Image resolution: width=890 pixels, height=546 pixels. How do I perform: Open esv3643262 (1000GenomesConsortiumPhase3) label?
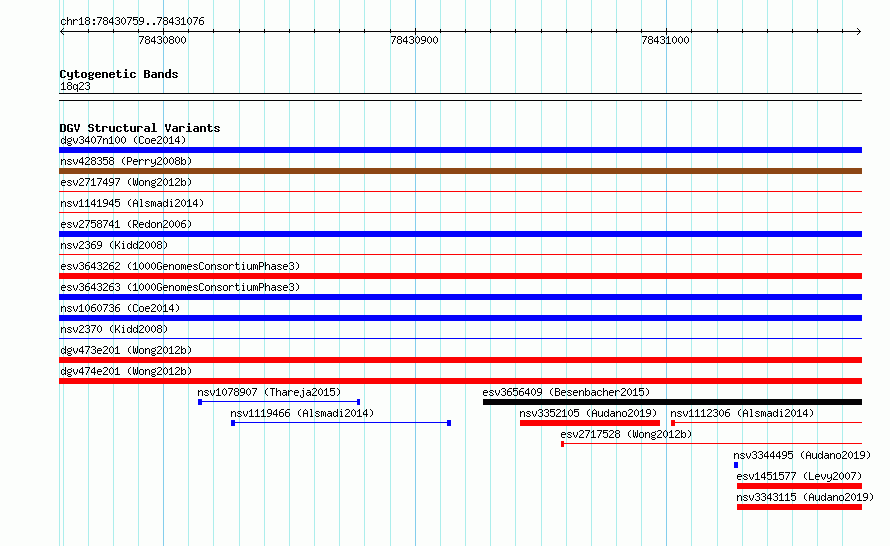point(180,266)
